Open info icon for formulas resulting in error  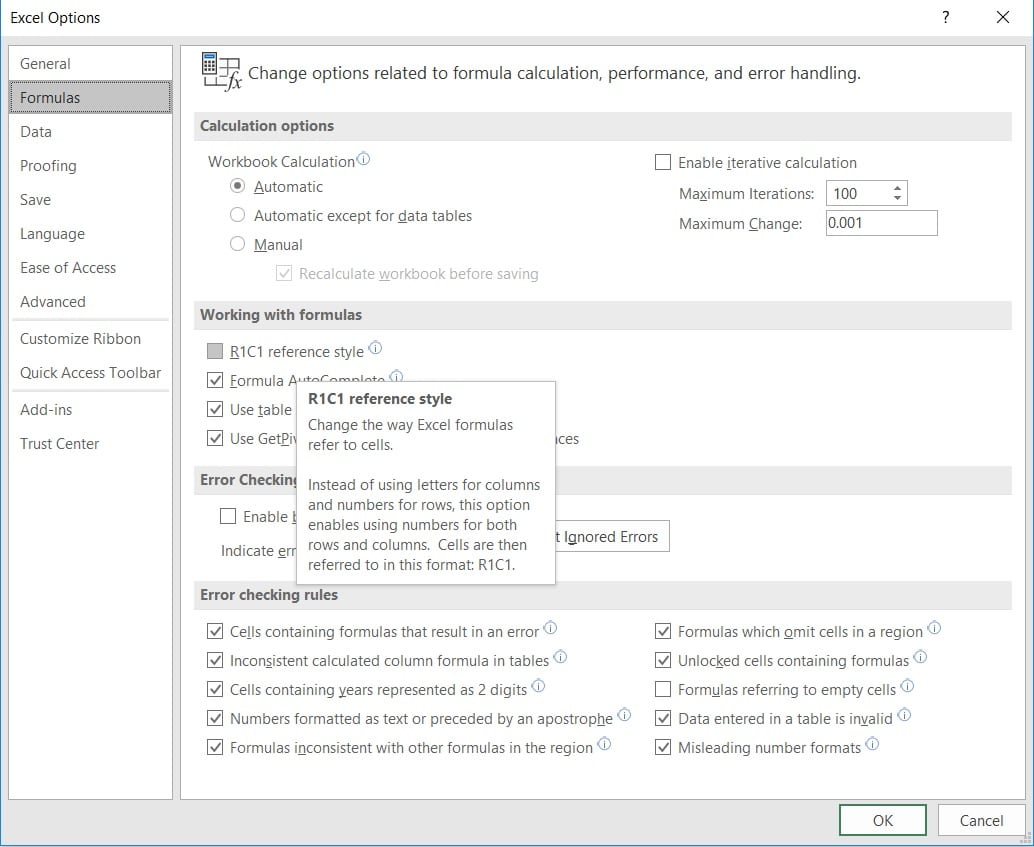click(x=550, y=627)
